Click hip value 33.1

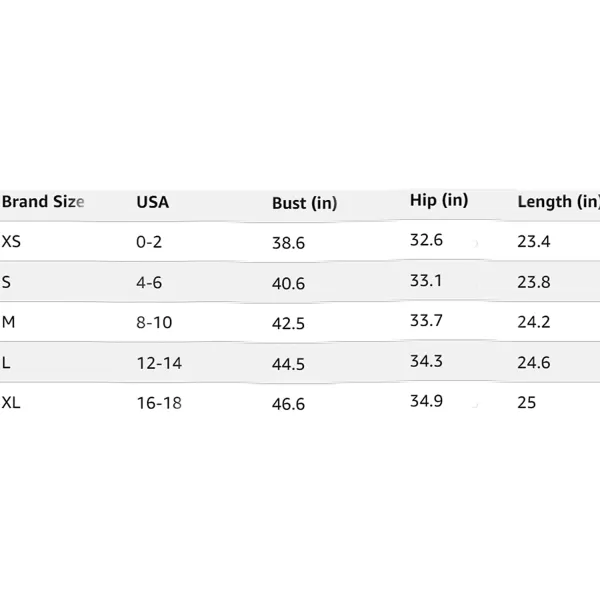pos(426,280)
